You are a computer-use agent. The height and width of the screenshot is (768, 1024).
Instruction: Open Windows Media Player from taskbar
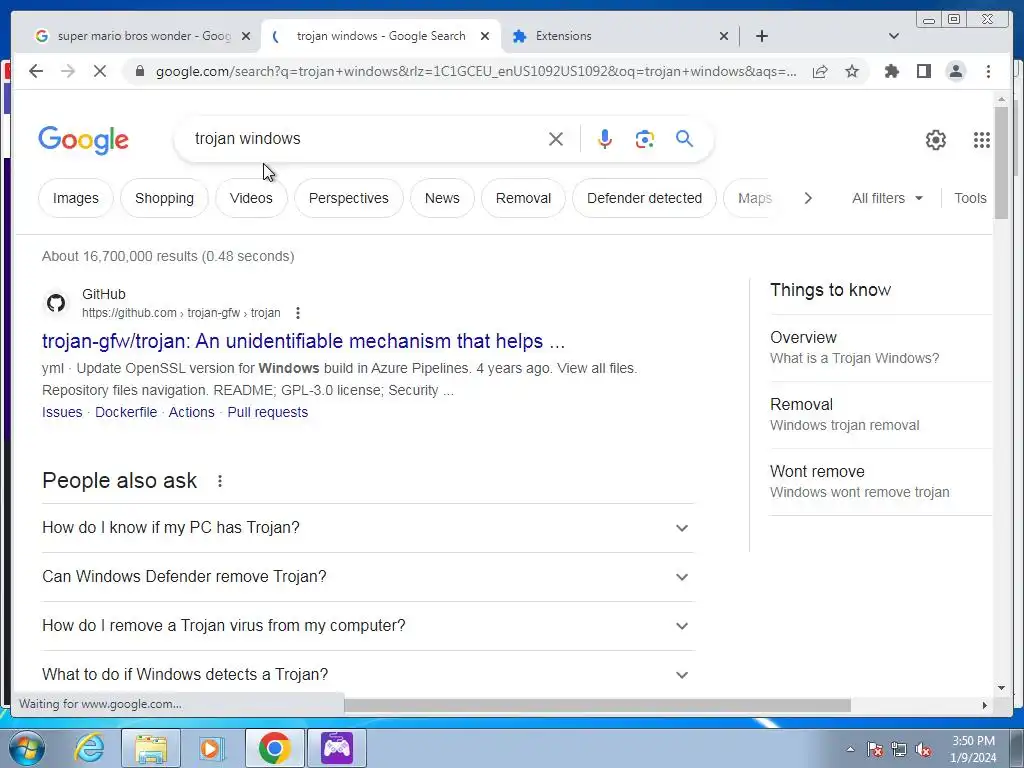click(x=211, y=748)
